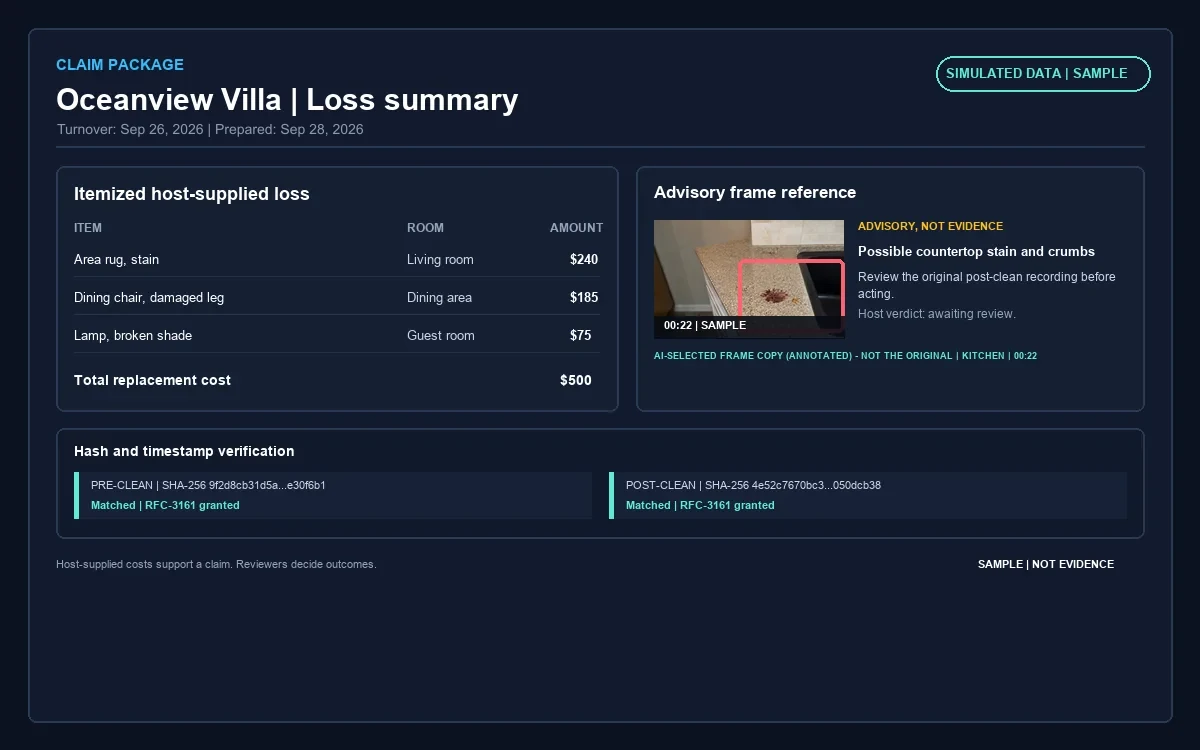The width and height of the screenshot is (1200, 750).
Task: Open the POST-CLEAN SHA-256 hash entry
Action: [x=868, y=495]
